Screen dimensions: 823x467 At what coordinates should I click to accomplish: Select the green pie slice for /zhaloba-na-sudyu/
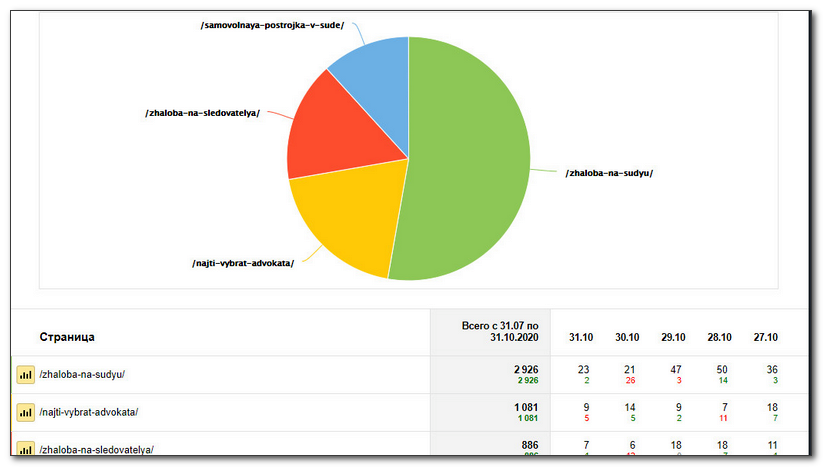[467, 157]
